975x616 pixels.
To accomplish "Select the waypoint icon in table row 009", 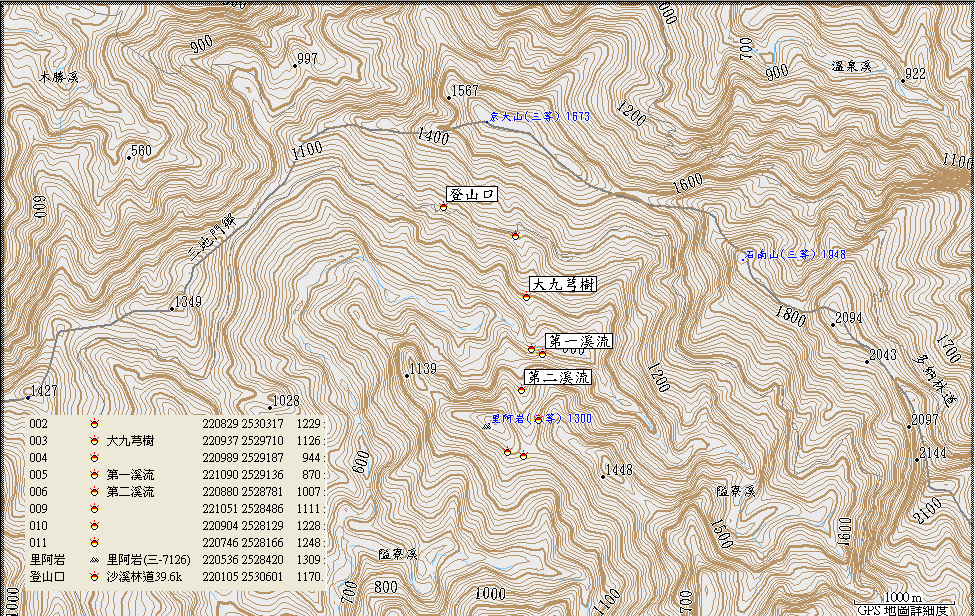I will 94,508.
